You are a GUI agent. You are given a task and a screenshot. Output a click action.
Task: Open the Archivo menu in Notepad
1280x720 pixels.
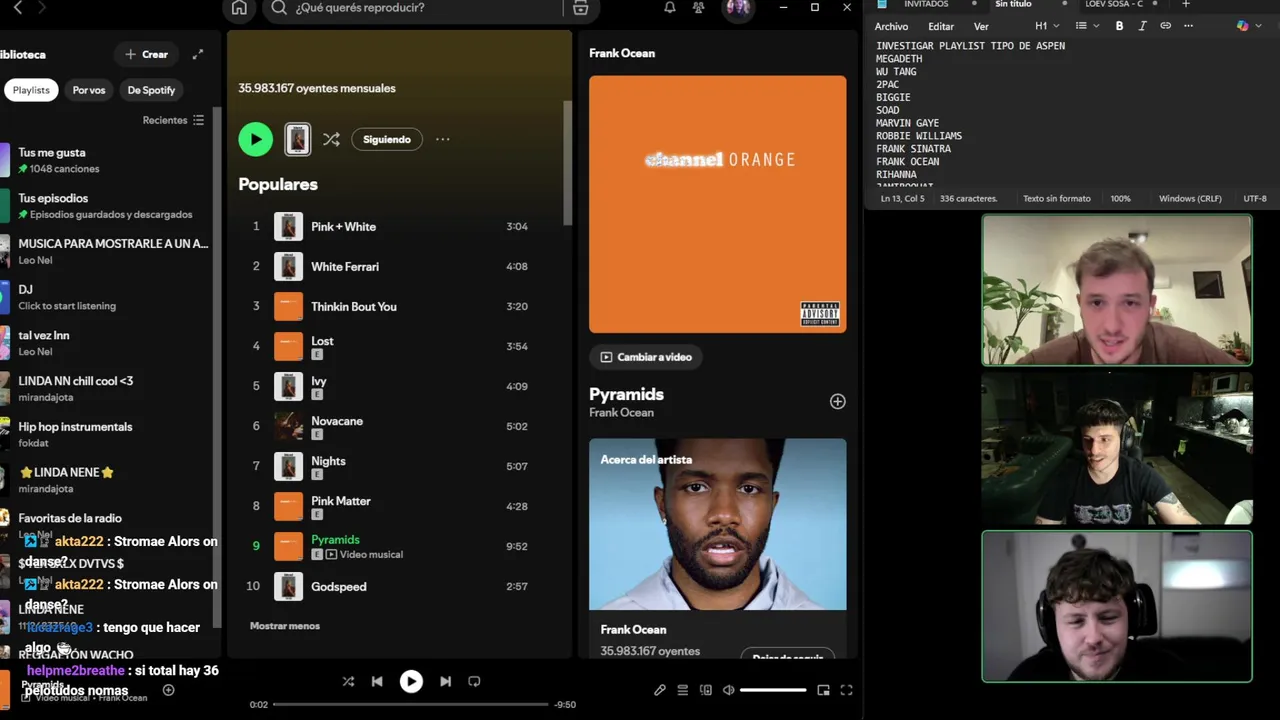891,26
